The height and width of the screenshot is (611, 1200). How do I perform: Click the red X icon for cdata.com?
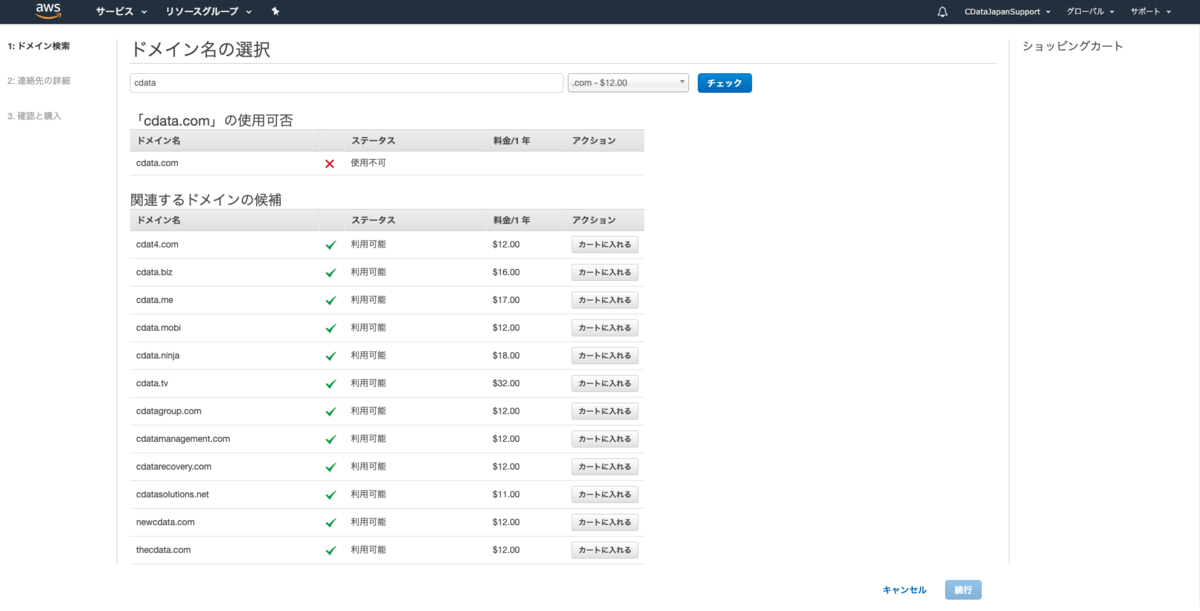click(330, 163)
